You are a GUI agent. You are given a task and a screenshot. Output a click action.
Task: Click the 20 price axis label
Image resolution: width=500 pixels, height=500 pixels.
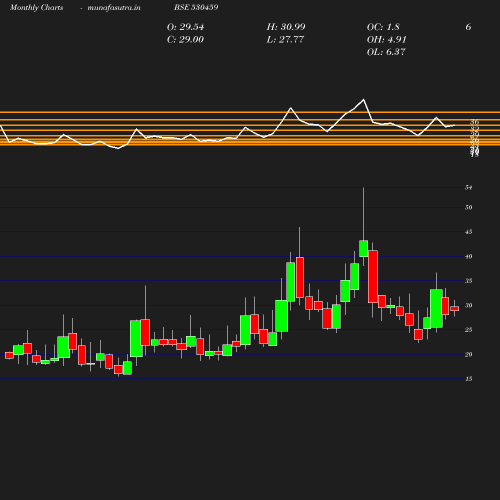[x=469, y=354]
